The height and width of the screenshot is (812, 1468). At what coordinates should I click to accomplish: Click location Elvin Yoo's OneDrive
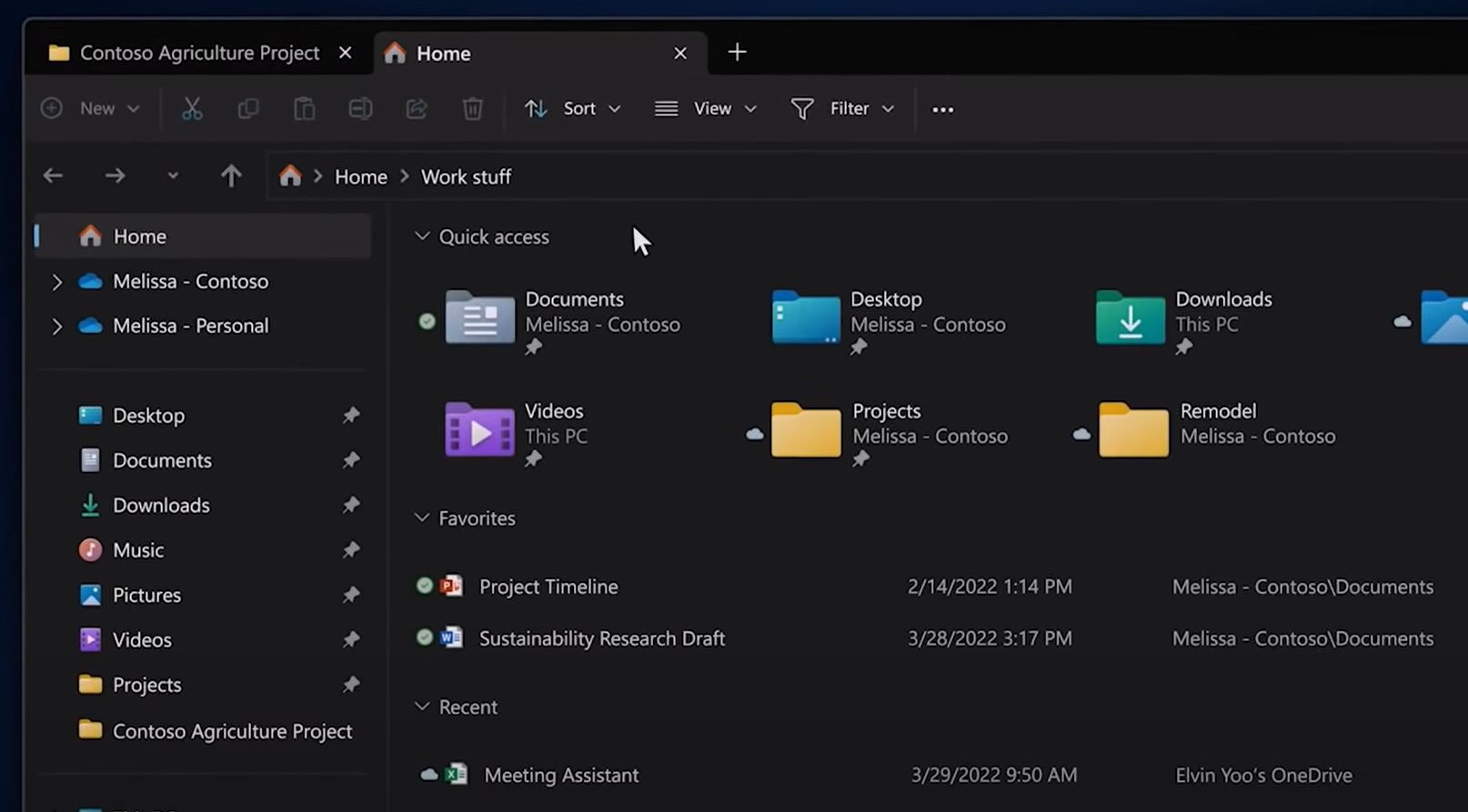(x=1263, y=776)
